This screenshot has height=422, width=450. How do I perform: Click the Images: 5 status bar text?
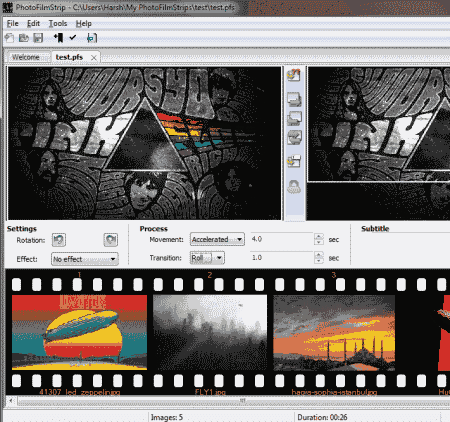(167, 417)
